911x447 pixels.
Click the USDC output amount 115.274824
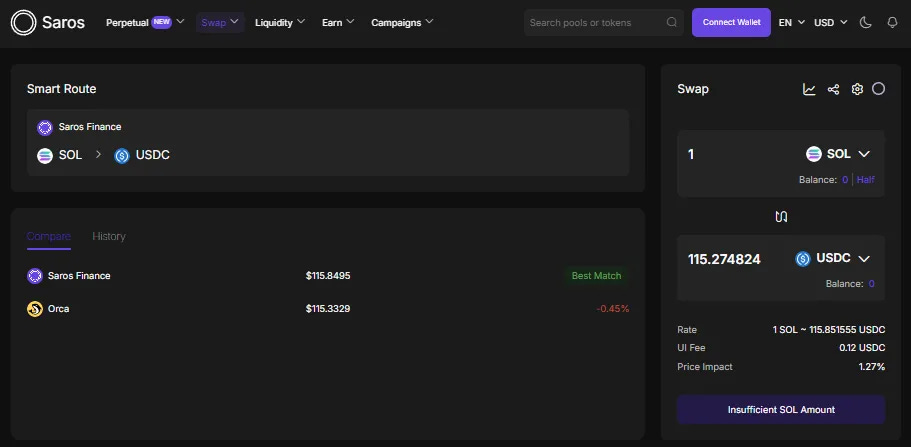(724, 260)
